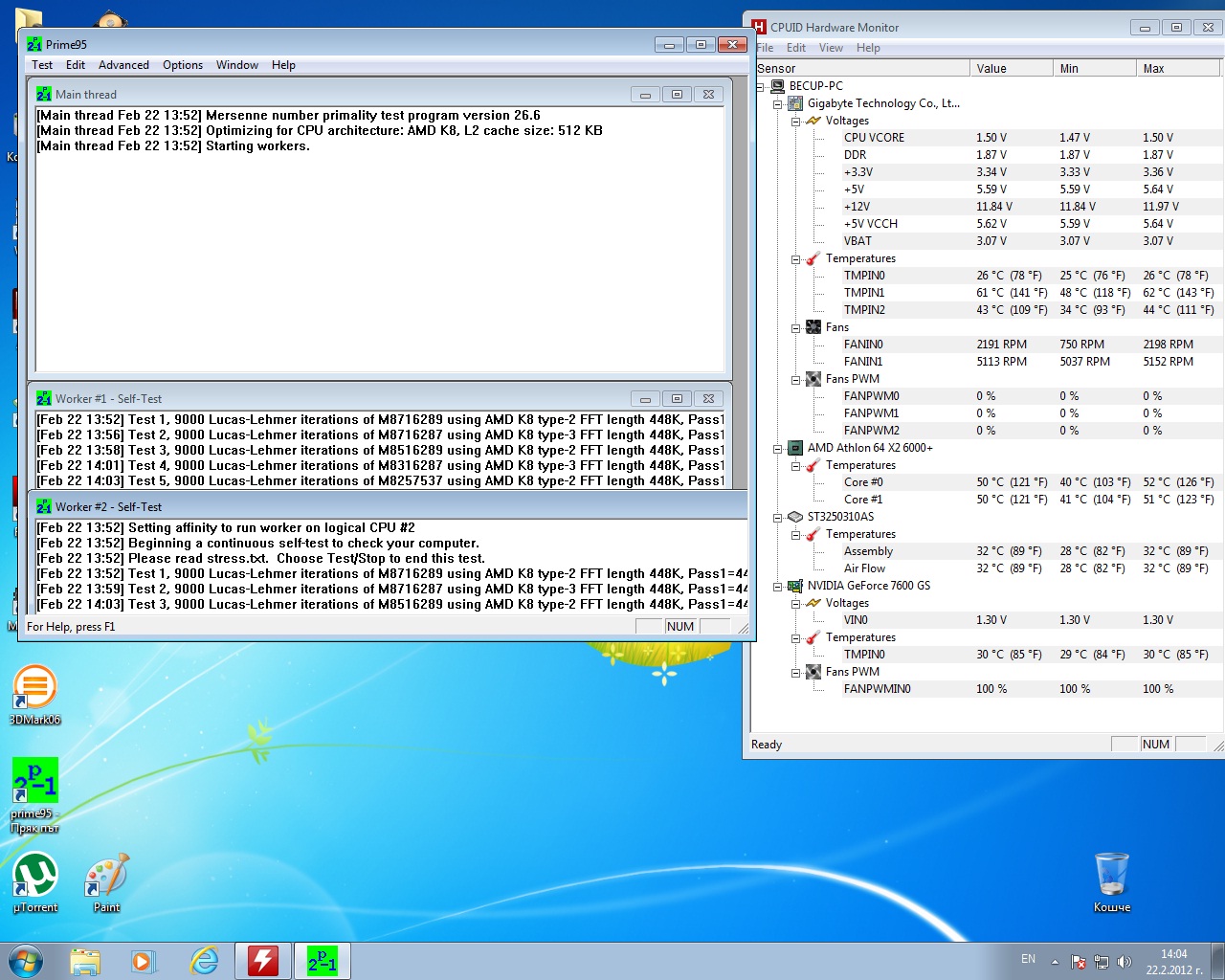Click the Worker #2 window icon
The image size is (1225, 980).
click(x=44, y=506)
